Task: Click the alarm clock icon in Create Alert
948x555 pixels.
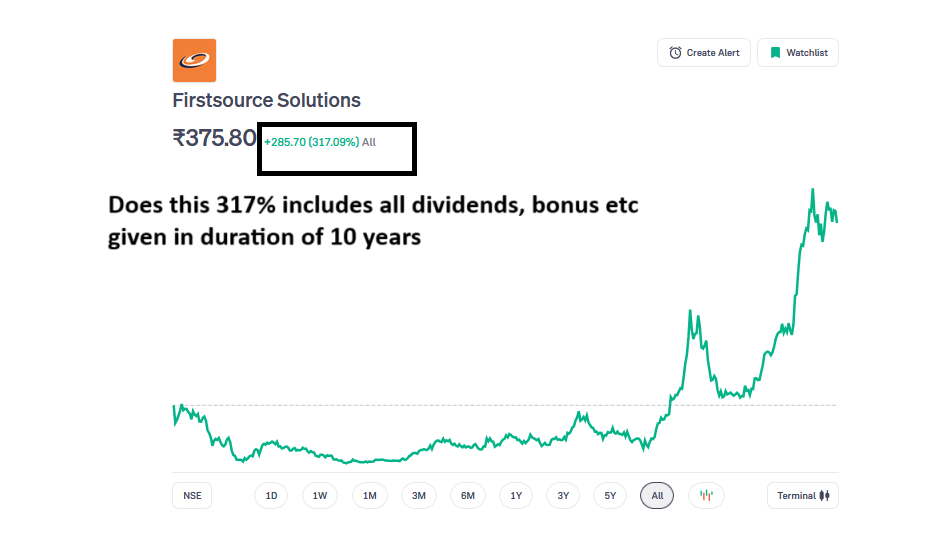Action: (676, 53)
